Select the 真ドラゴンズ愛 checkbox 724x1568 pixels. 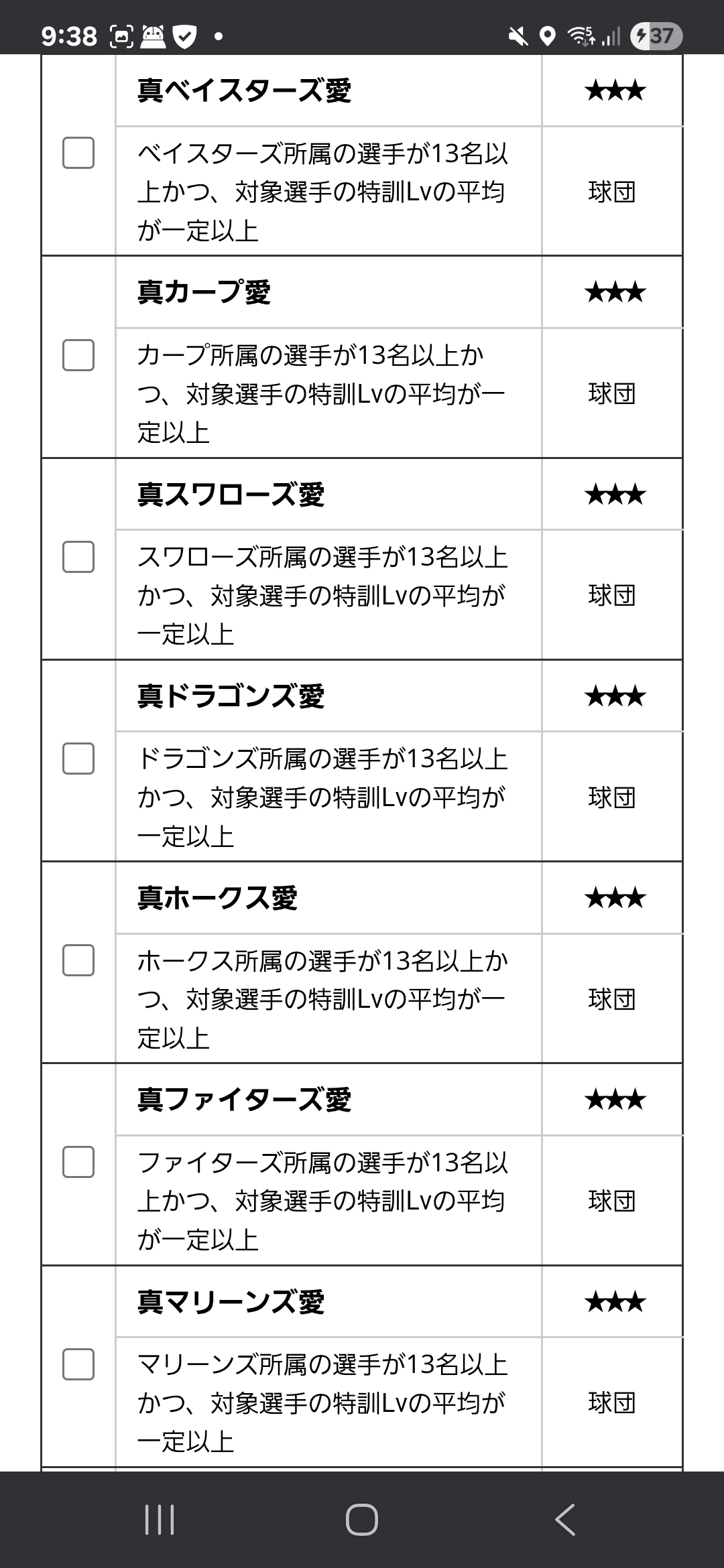[78, 758]
